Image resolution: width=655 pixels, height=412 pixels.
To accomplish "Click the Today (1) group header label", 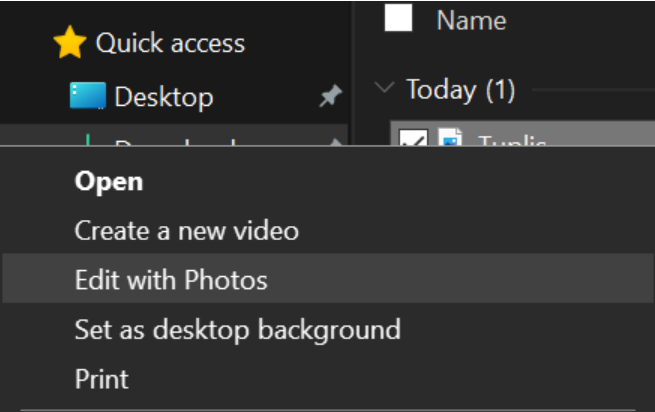I will [460, 90].
